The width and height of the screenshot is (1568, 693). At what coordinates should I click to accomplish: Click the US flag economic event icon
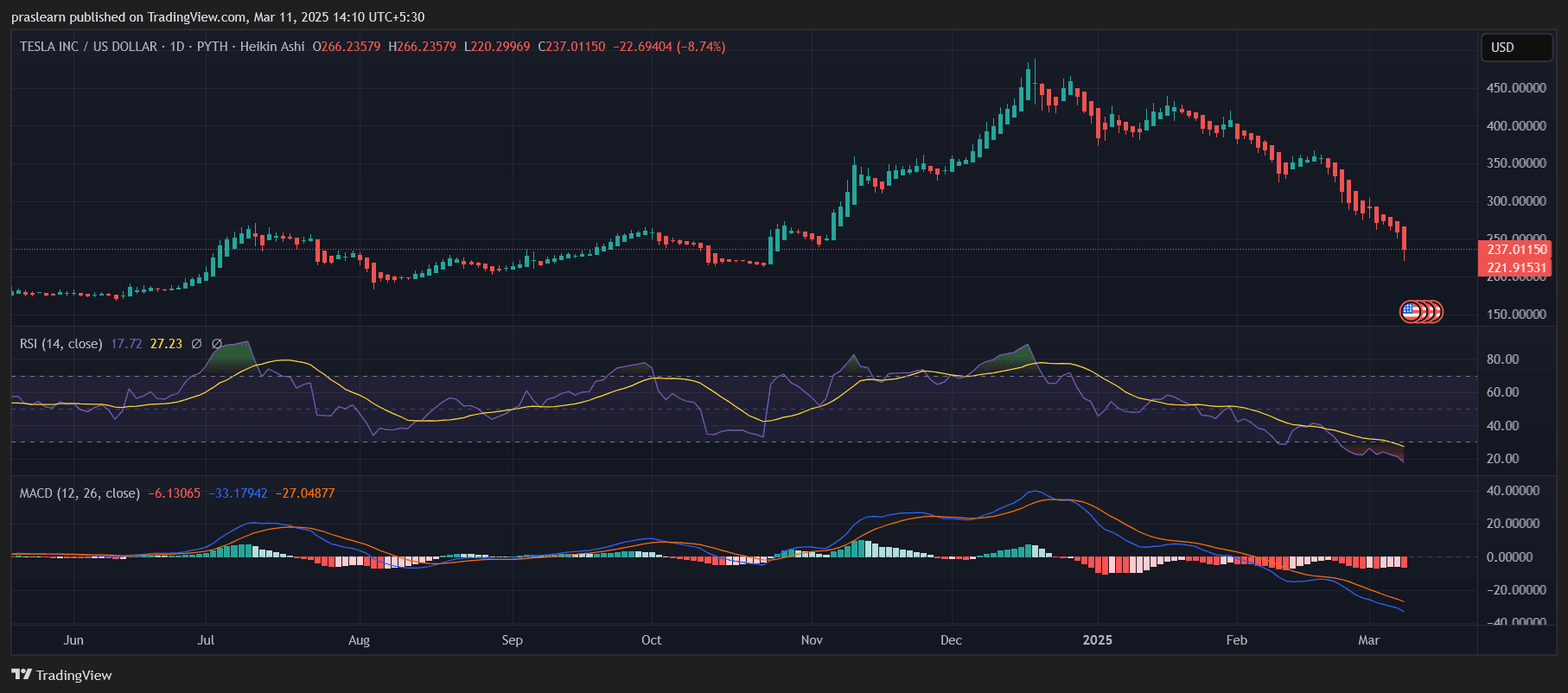click(x=1412, y=312)
